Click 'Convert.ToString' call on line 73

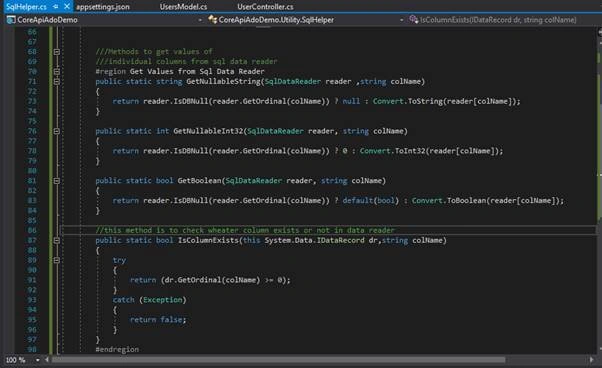click(408, 101)
